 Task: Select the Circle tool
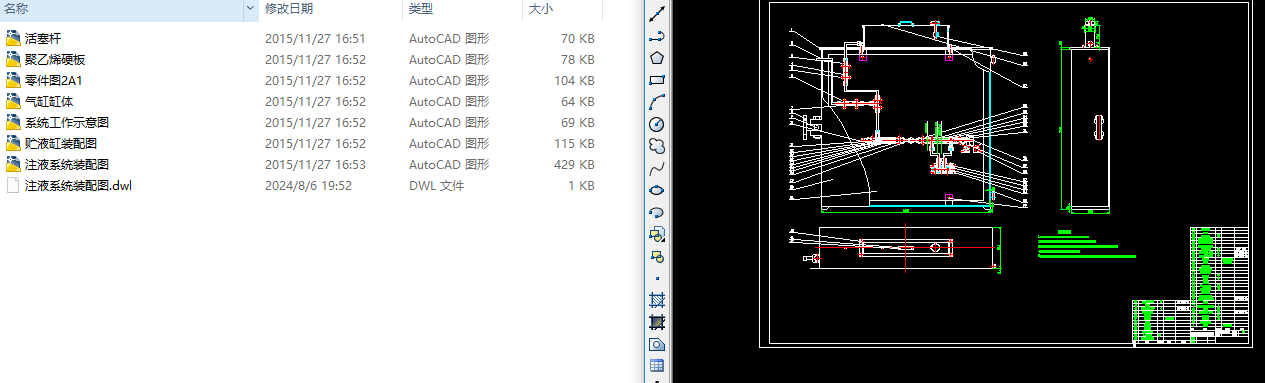point(657,124)
